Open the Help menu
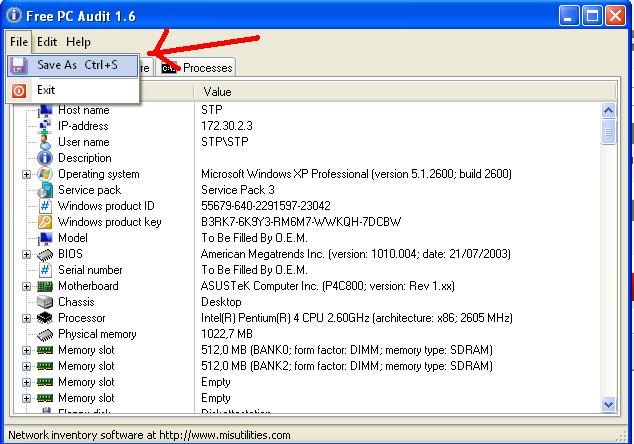This screenshot has width=634, height=444. click(x=78, y=42)
